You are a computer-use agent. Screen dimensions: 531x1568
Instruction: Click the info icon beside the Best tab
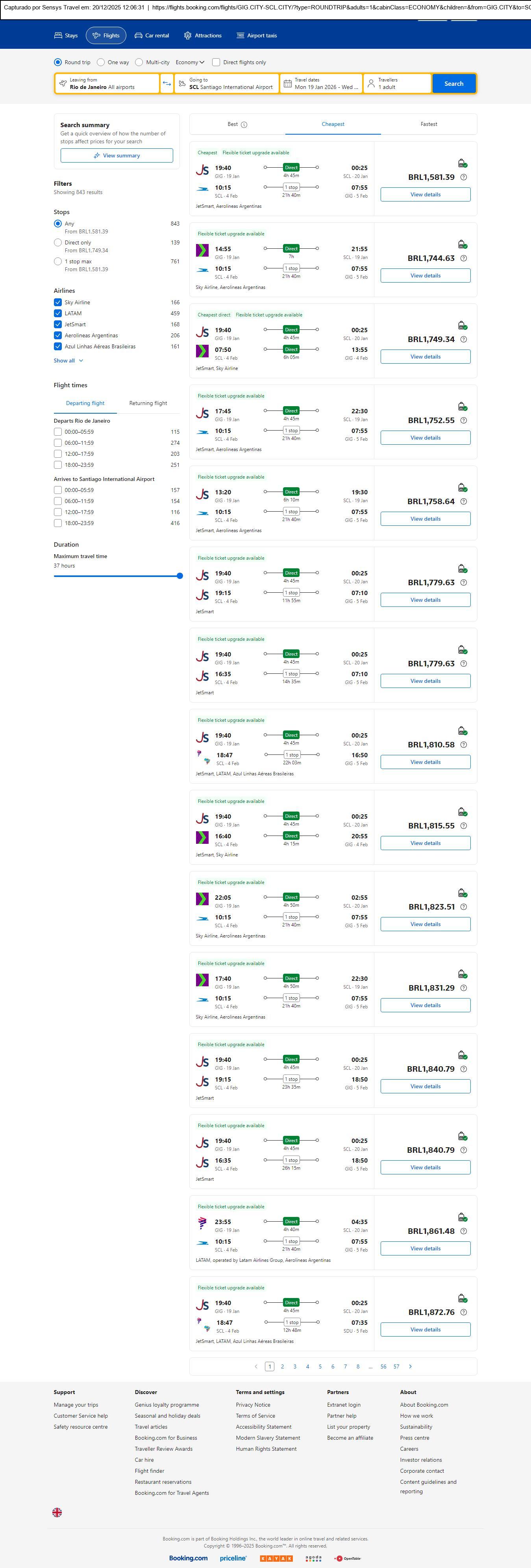pyautogui.click(x=244, y=125)
